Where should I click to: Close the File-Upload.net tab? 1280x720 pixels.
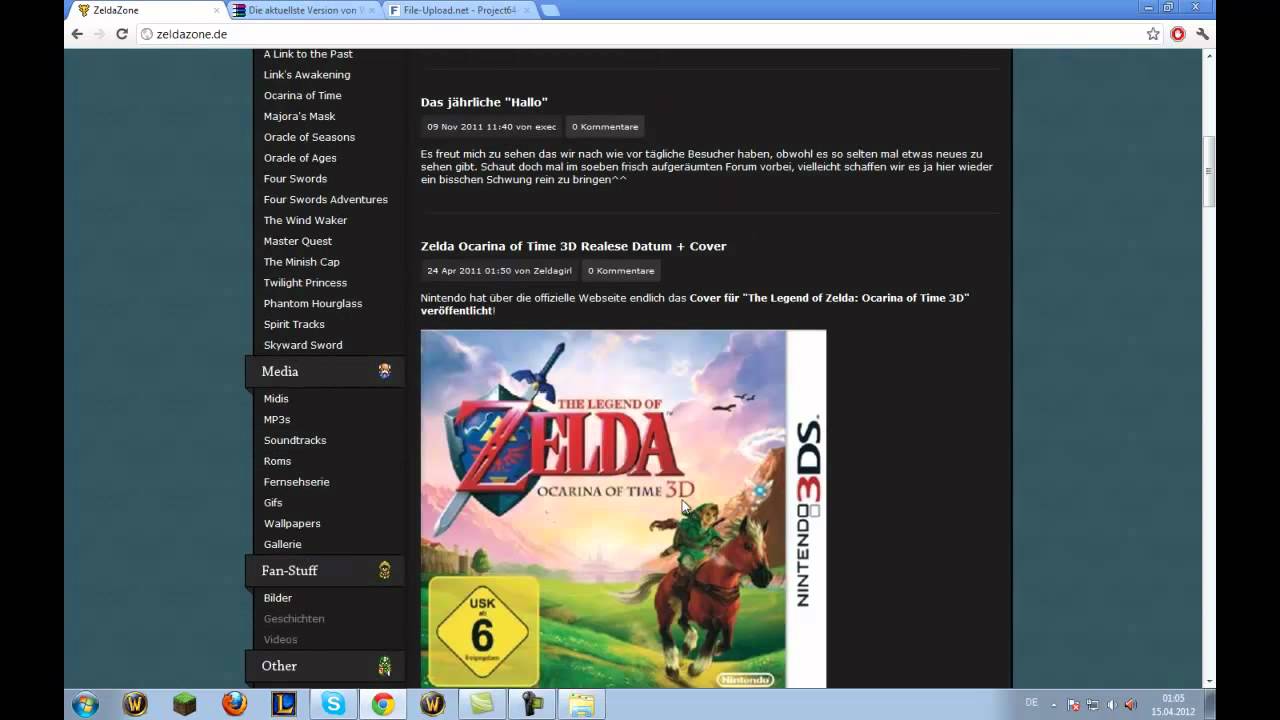pos(526,10)
